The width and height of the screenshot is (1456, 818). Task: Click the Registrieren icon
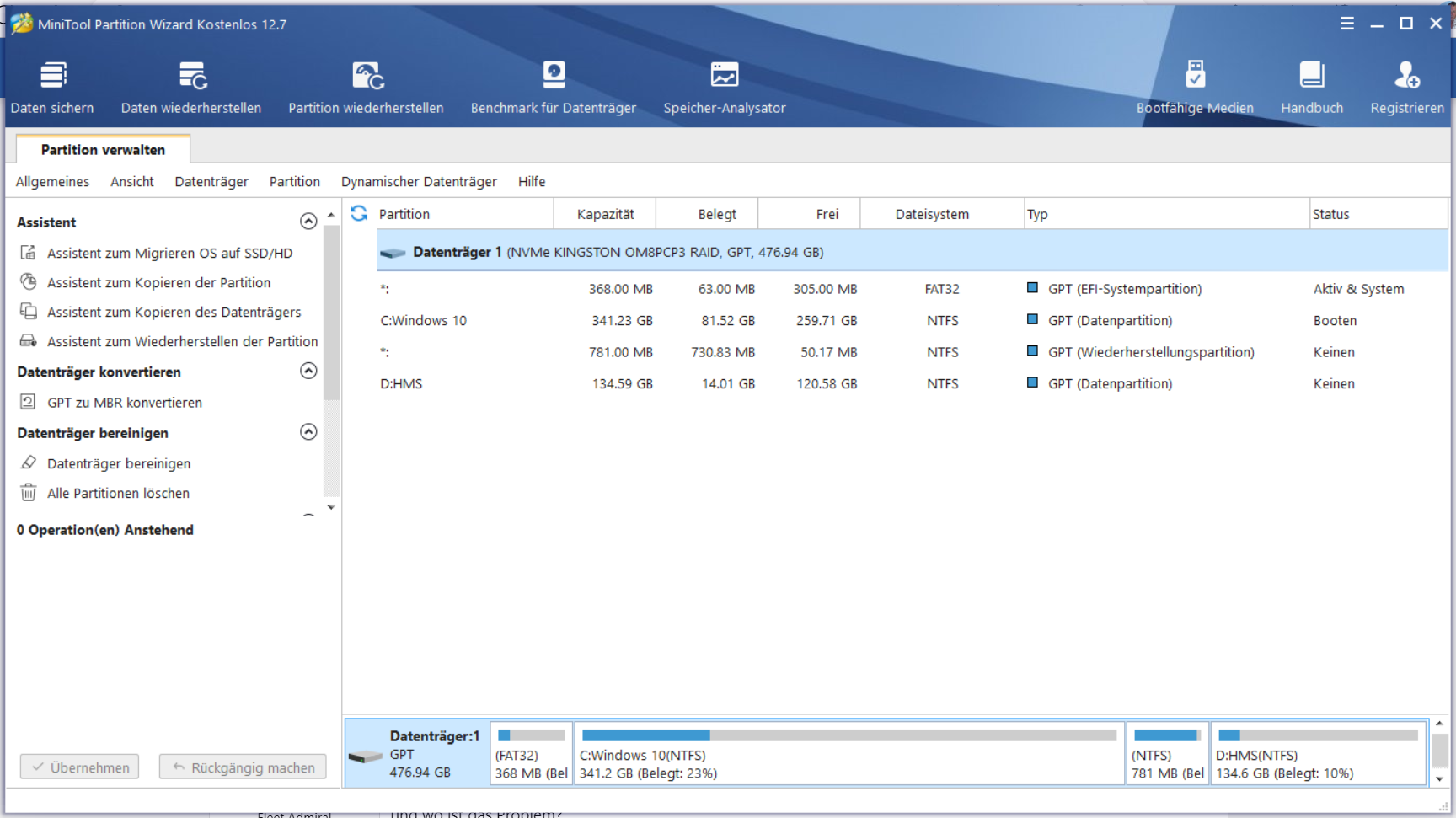click(1407, 75)
